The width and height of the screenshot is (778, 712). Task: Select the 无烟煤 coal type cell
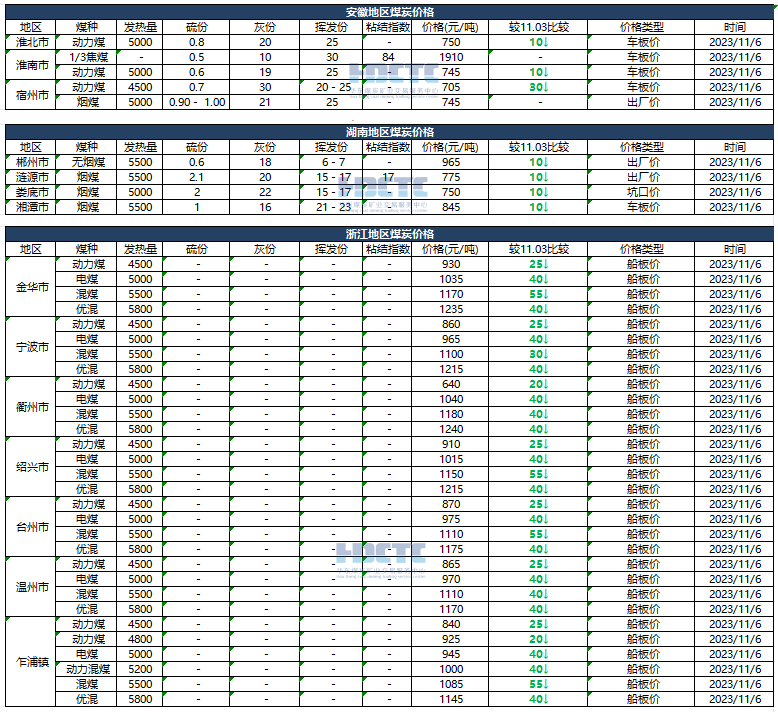point(87,162)
